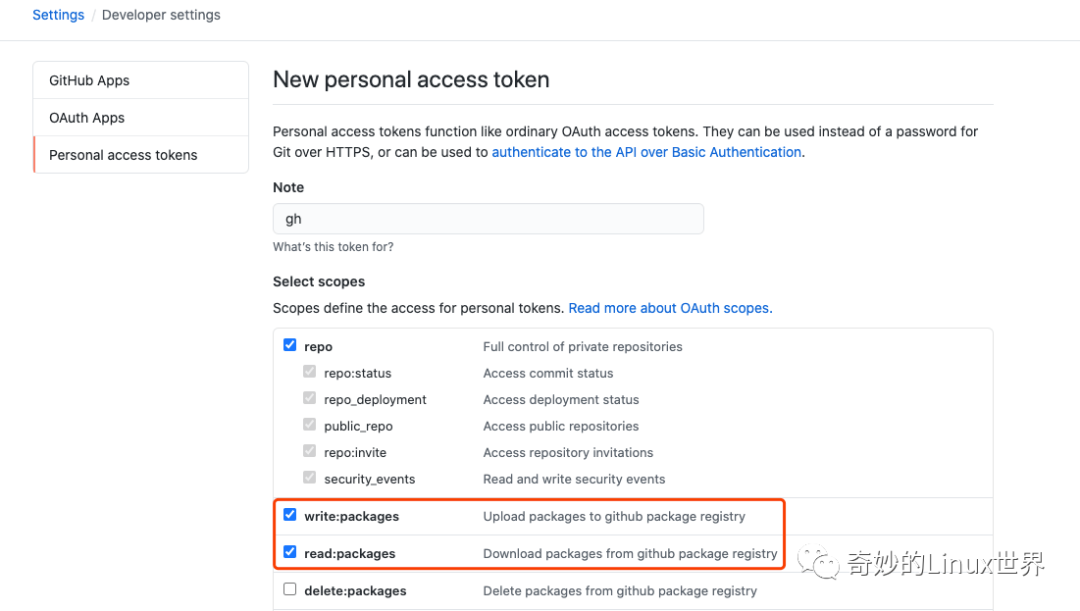Open the Basic Authentication documentation link
Viewport: 1080px width, 611px height.
pos(647,152)
